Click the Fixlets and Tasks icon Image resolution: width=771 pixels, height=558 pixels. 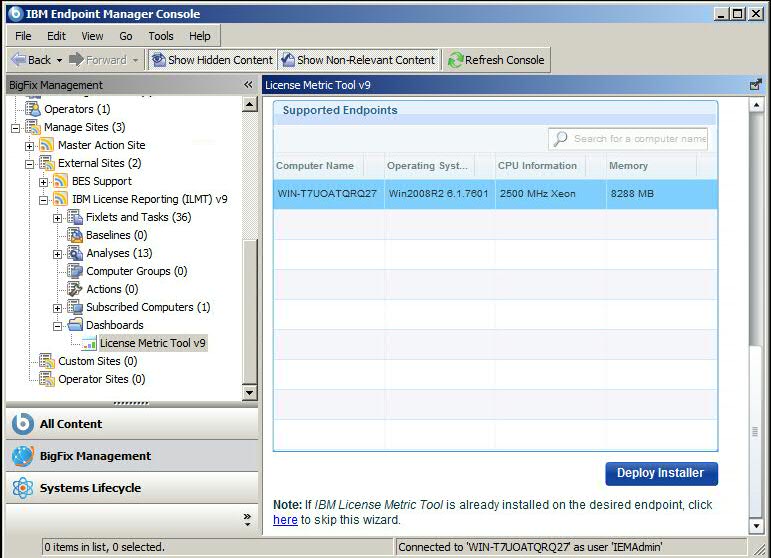point(75,217)
